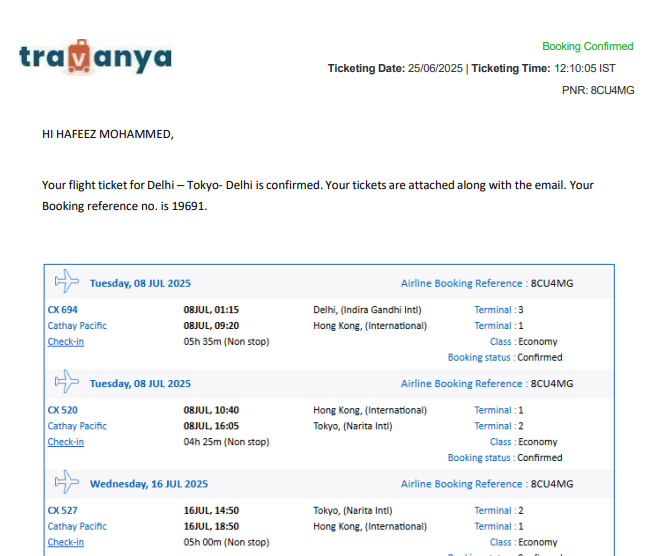Click the Wednesday, 16 JUL 2025 heading
649x556 pixels.
coord(149,484)
